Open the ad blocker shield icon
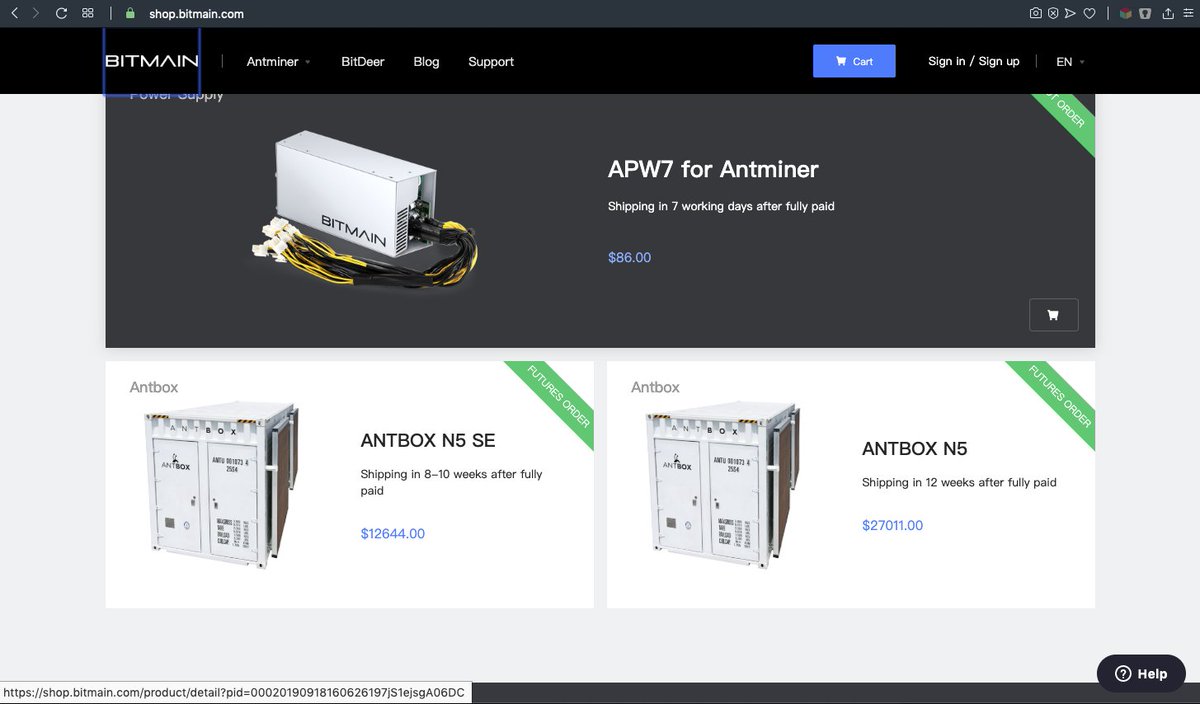Viewport: 1200px width, 704px height. (x=1053, y=14)
